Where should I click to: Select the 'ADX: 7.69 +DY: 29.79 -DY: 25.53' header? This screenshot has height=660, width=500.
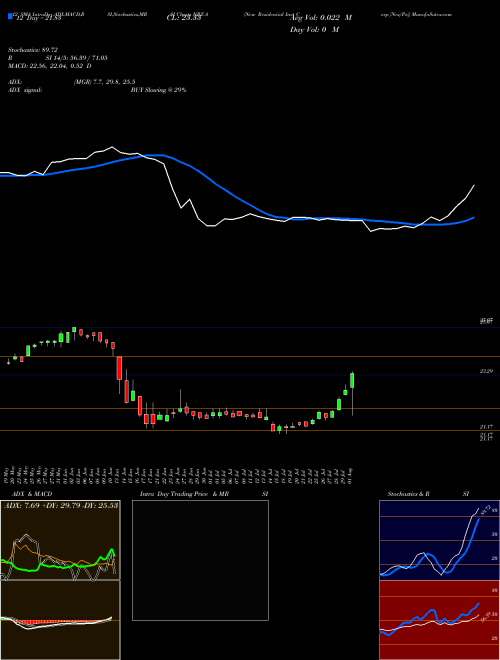click(x=60, y=505)
